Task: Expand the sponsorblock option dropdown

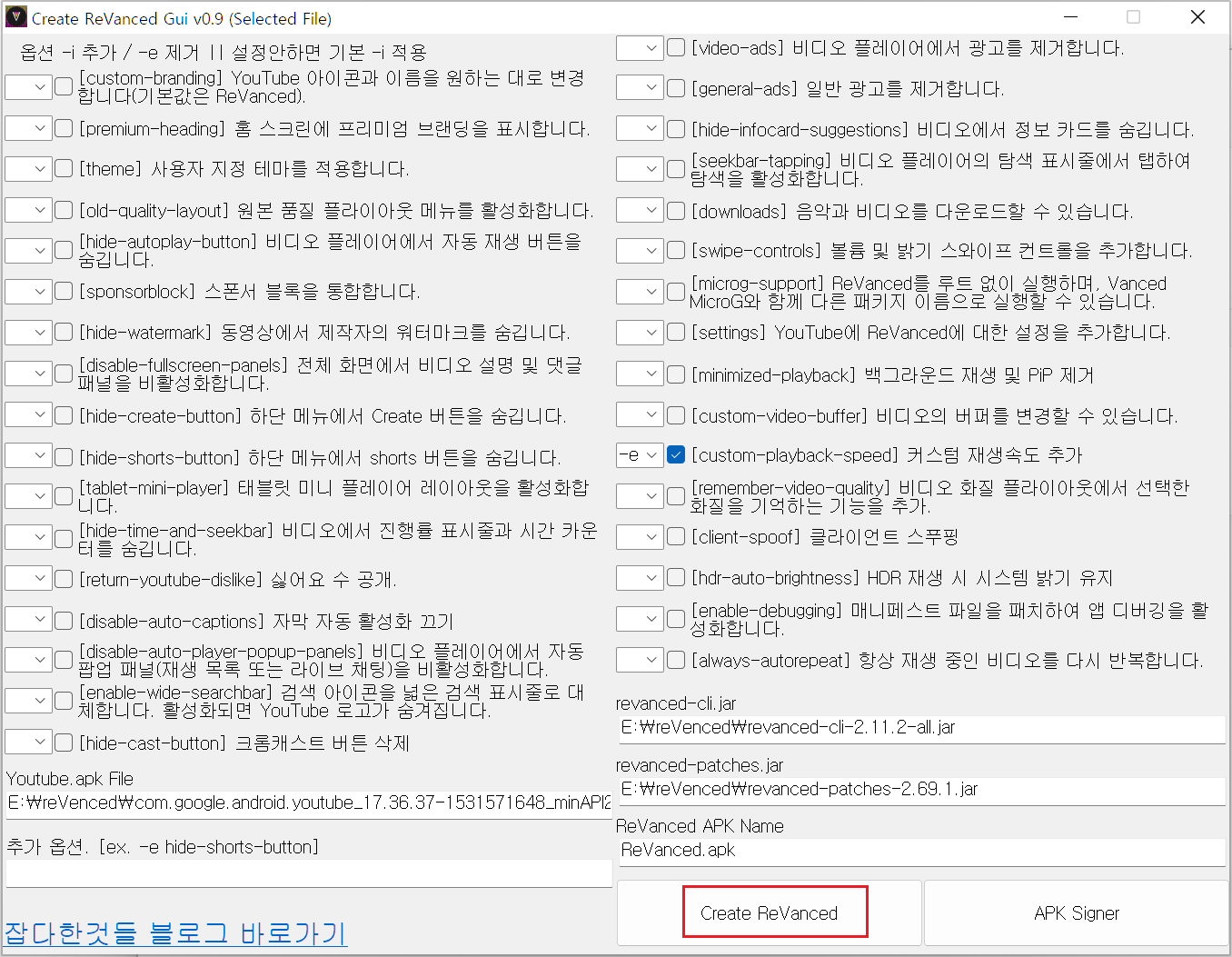Action: tap(28, 292)
